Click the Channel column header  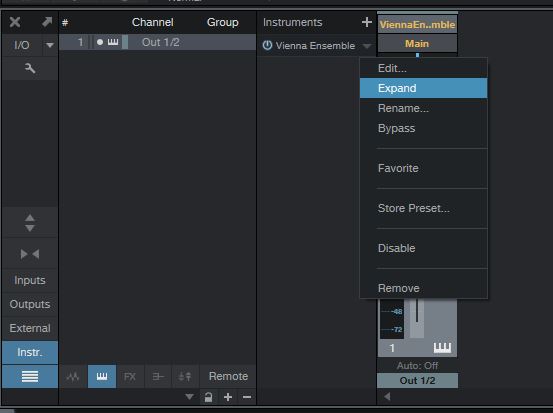click(153, 22)
